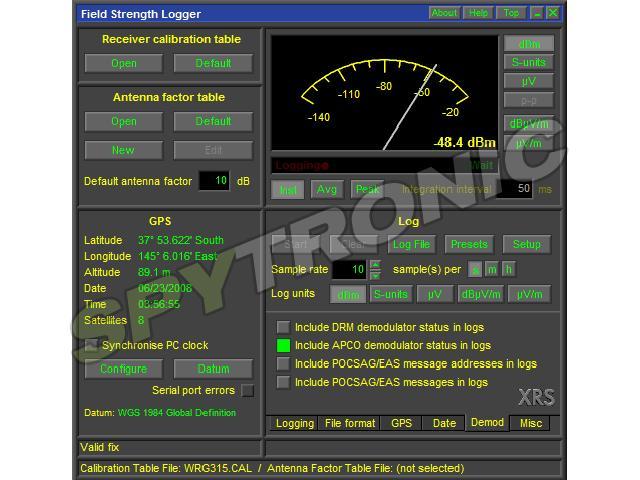
Task: Click the Clear log button
Action: click(353, 244)
